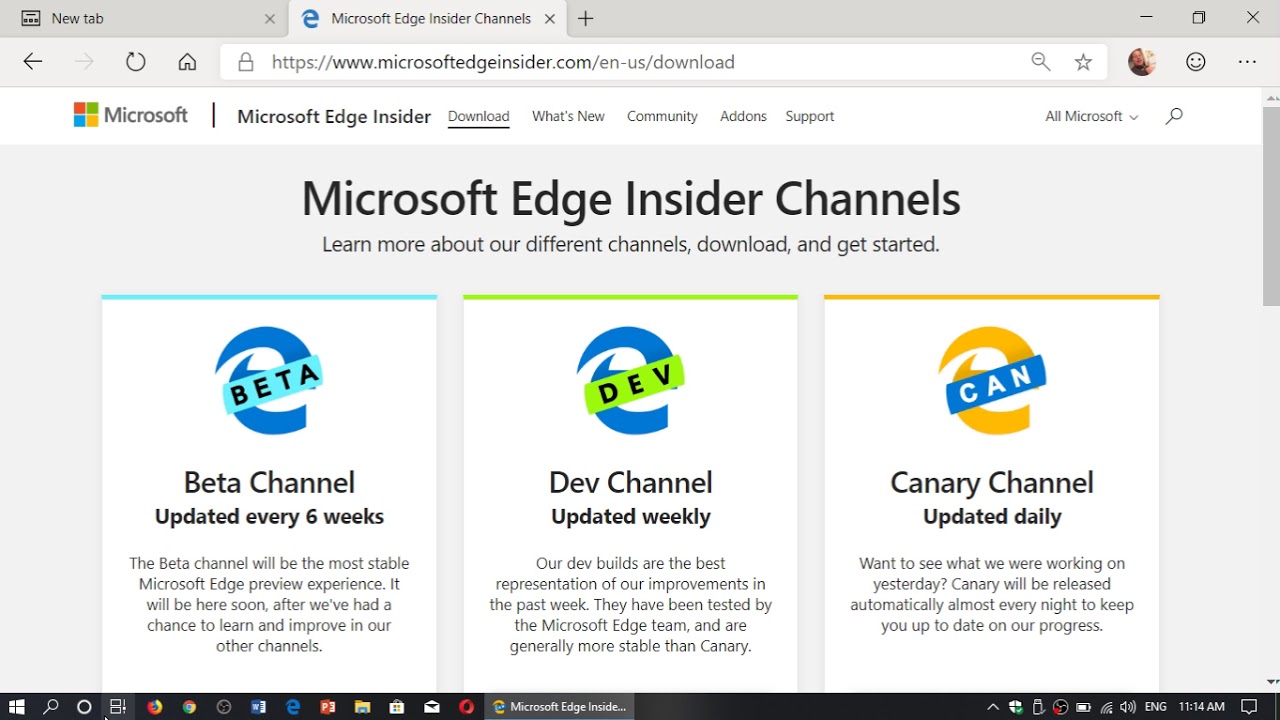The height and width of the screenshot is (720, 1280).
Task: Click 'Updated daily' text
Action: (992, 517)
